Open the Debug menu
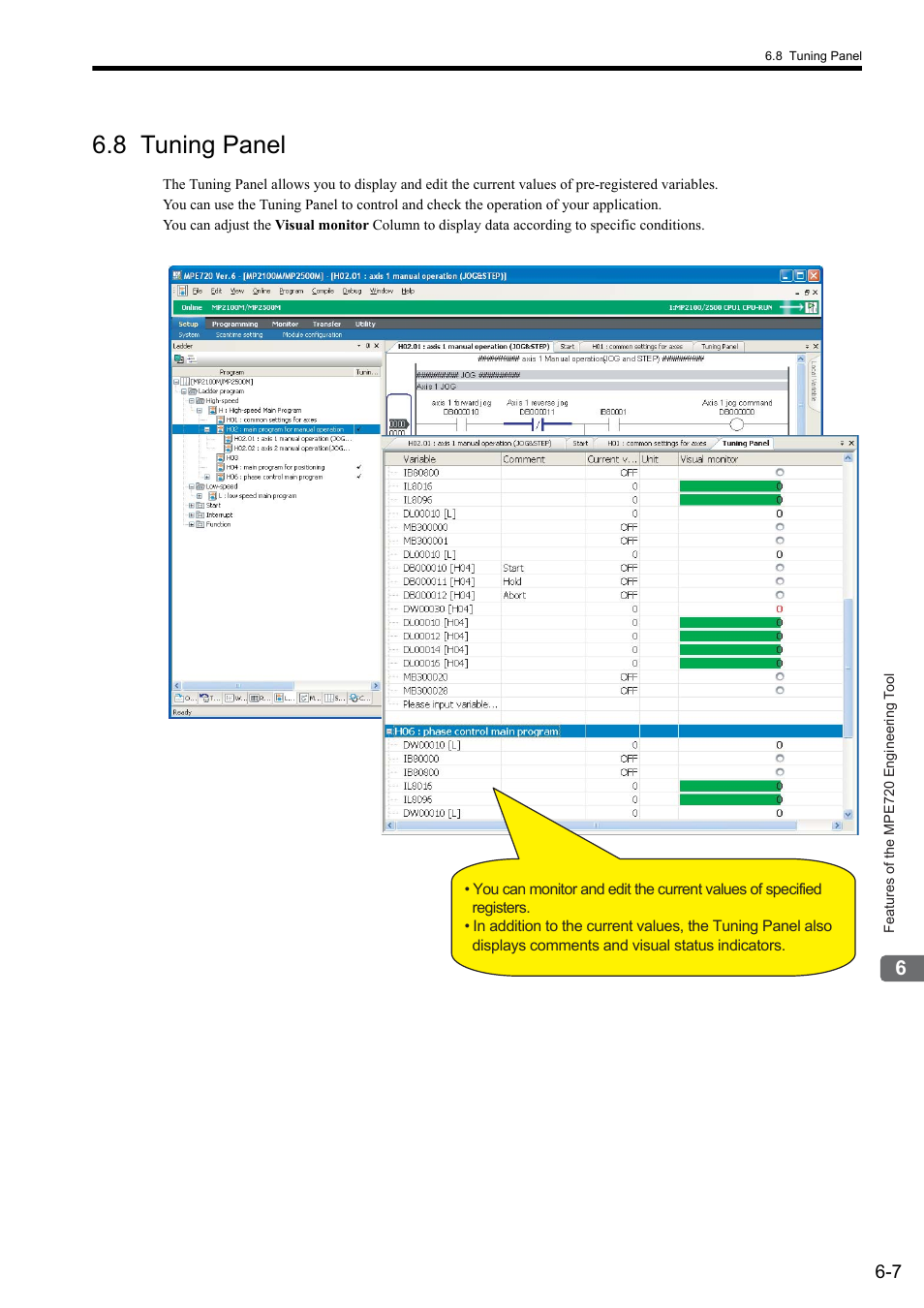The height and width of the screenshot is (1308, 924). (351, 291)
